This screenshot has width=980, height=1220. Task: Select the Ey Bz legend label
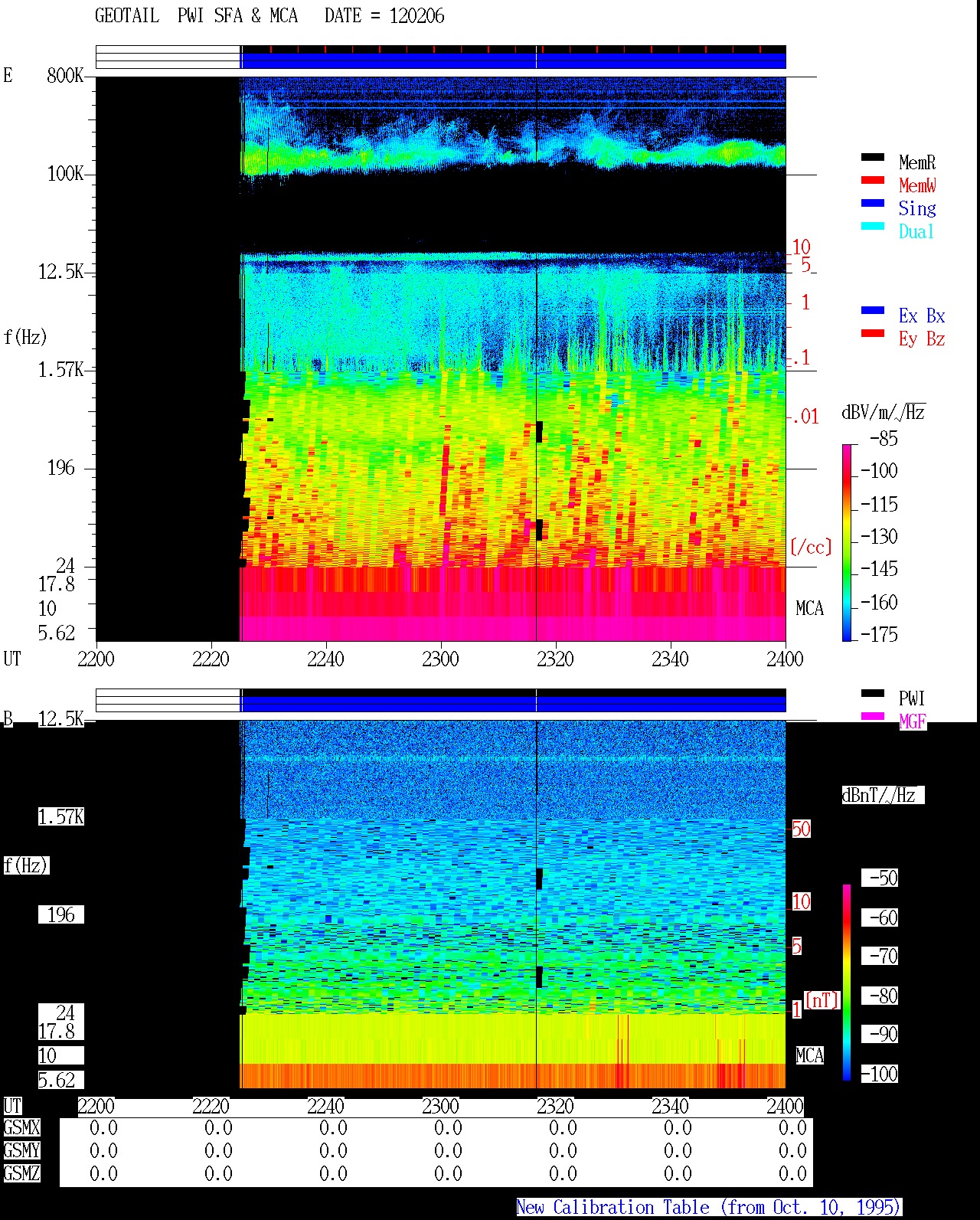[x=922, y=339]
